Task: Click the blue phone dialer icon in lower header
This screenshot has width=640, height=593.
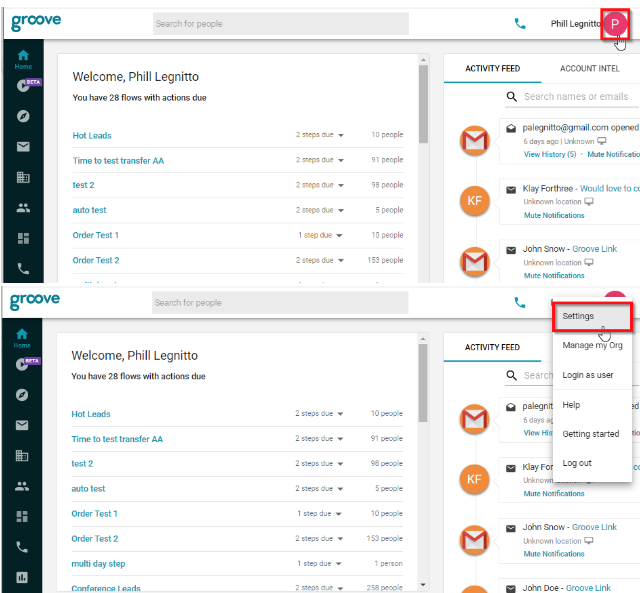Action: pos(520,302)
